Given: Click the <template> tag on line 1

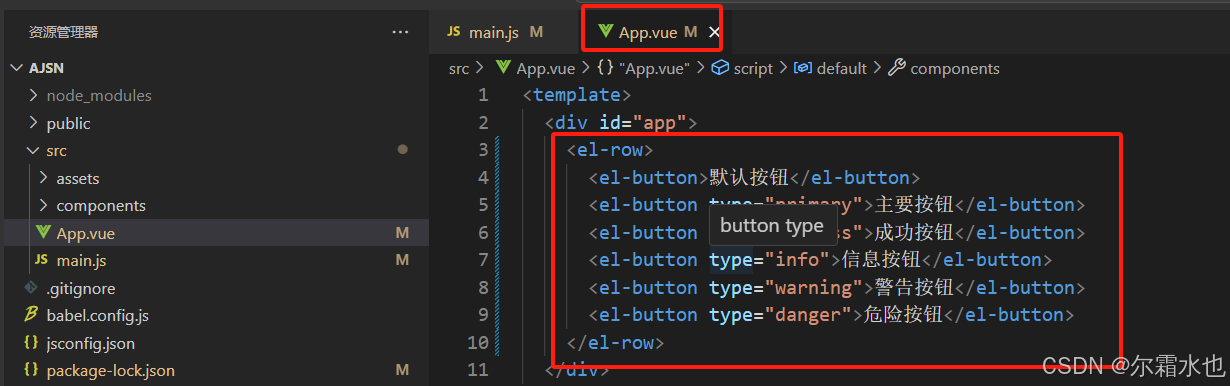Looking at the screenshot, I should click(577, 95).
